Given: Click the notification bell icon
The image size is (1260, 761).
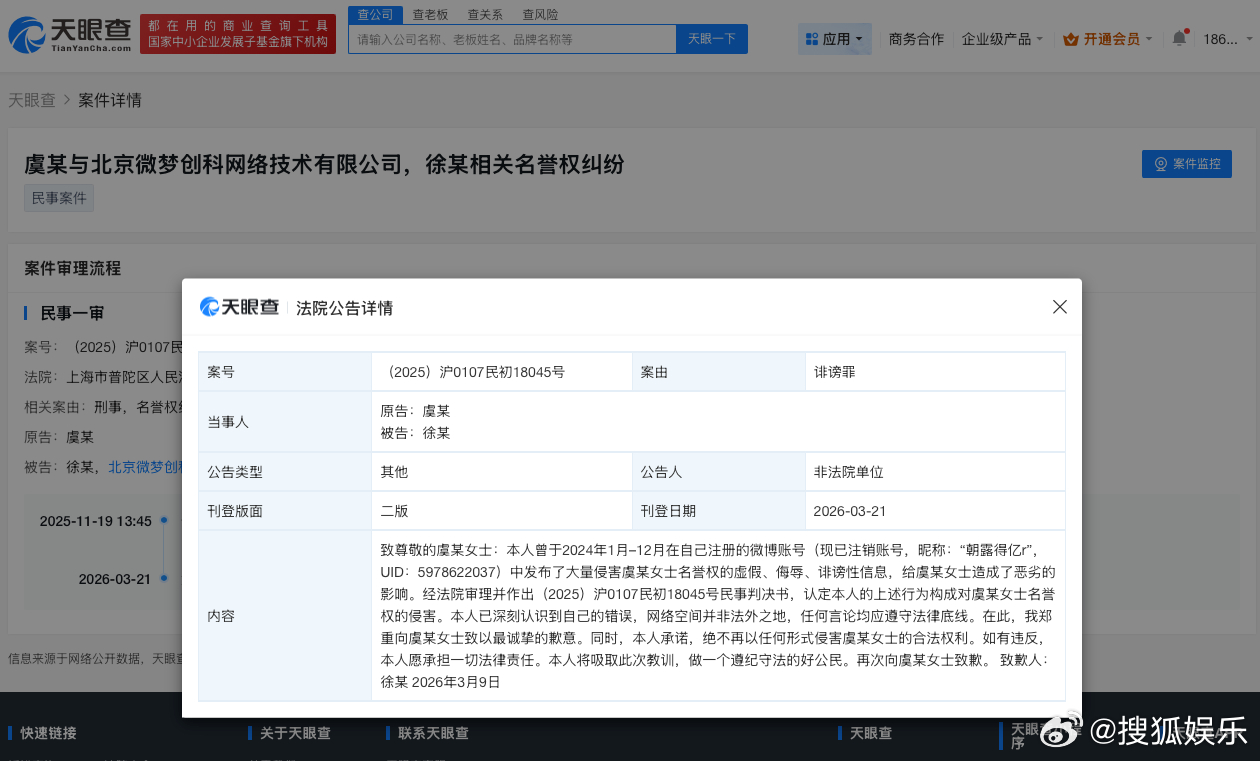Looking at the screenshot, I should (x=1179, y=39).
